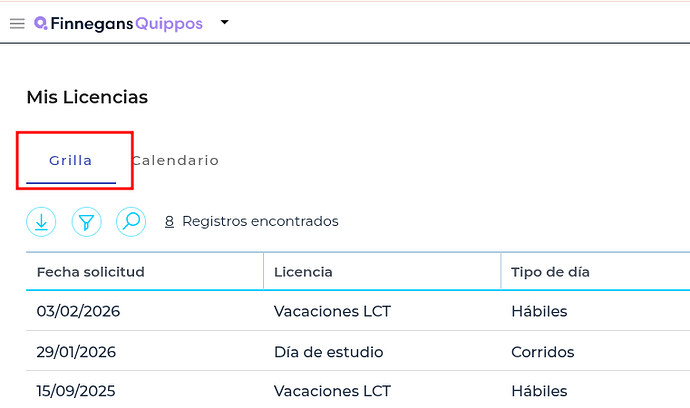The height and width of the screenshot is (408, 690).
Task: Click the Mis Licencias page heading
Action: click(87, 97)
